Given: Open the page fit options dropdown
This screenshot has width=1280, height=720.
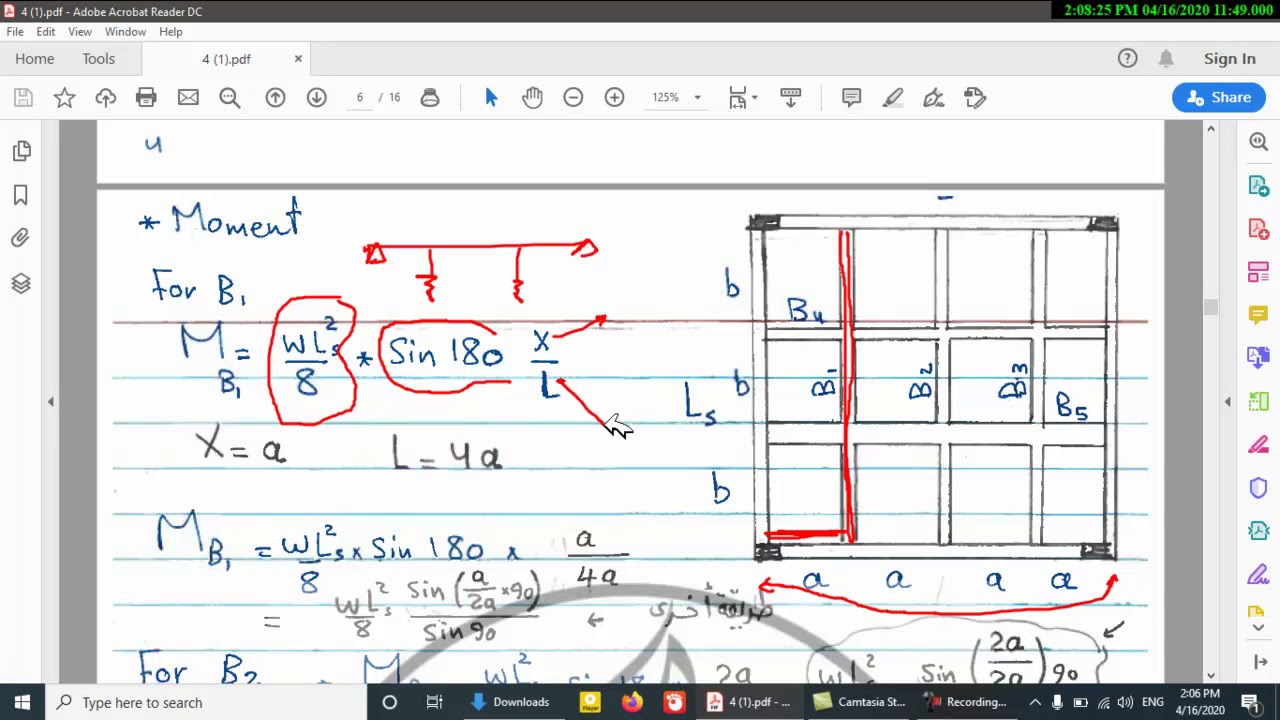Looking at the screenshot, I should click(743, 97).
